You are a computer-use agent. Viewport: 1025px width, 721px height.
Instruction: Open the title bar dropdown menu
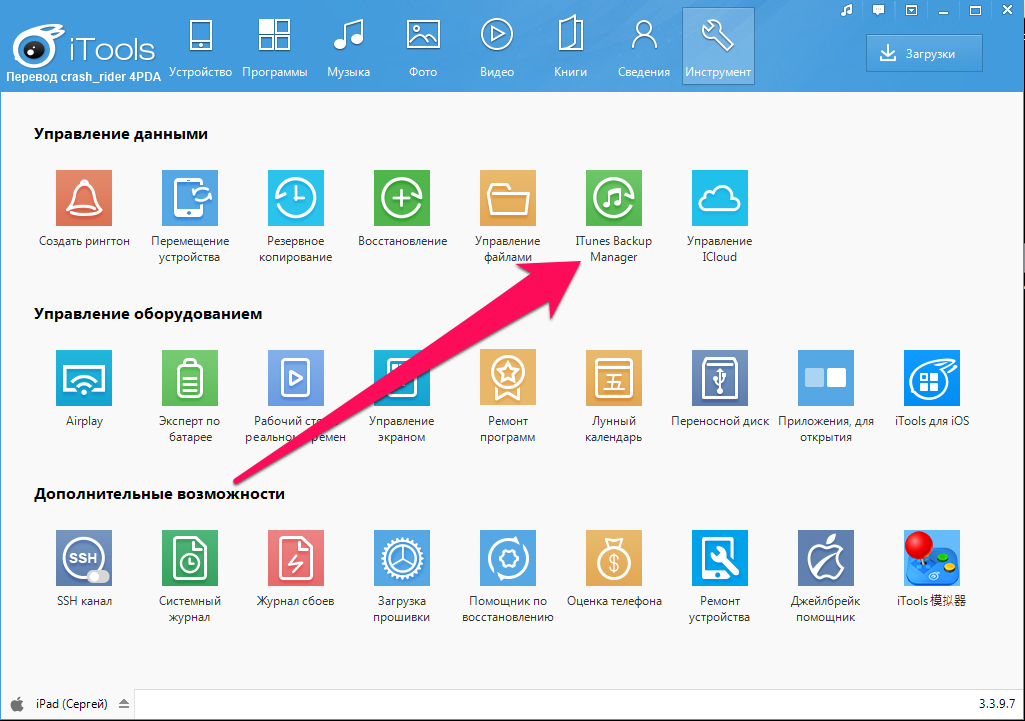pos(910,10)
